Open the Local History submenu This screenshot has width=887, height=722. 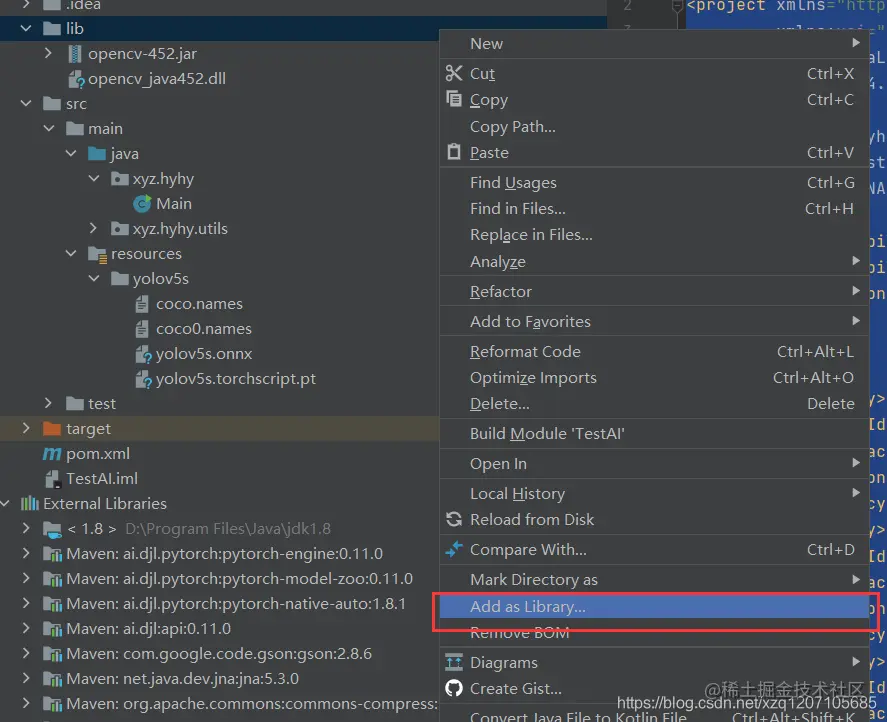(654, 493)
